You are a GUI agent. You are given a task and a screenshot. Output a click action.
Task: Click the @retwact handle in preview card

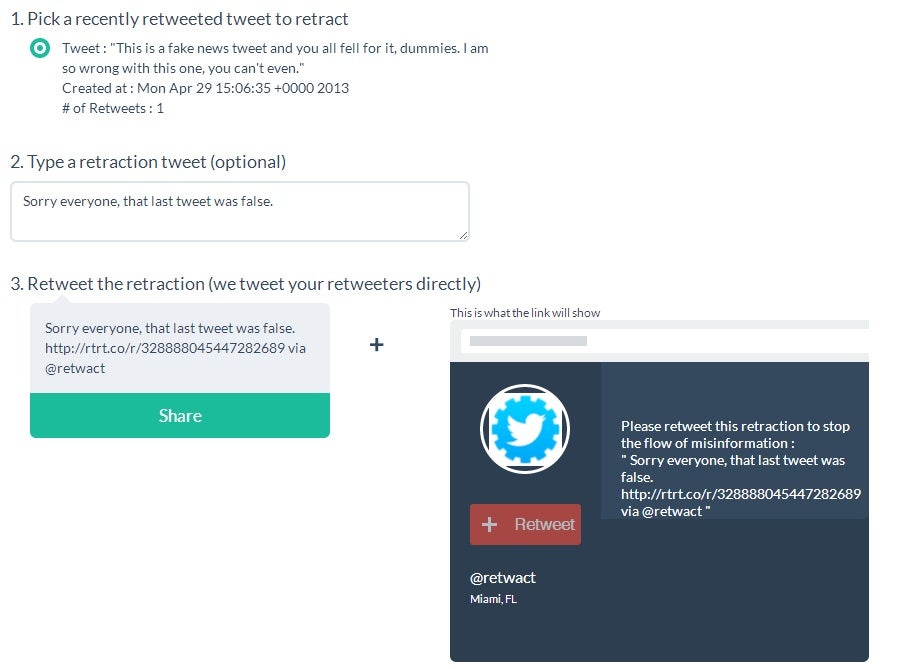(x=503, y=578)
